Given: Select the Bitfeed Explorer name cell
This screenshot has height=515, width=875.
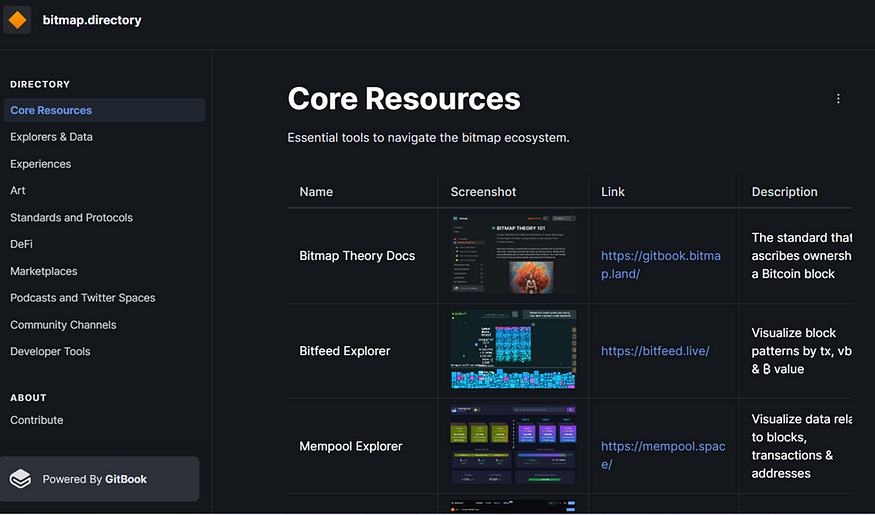Looking at the screenshot, I should tap(345, 351).
